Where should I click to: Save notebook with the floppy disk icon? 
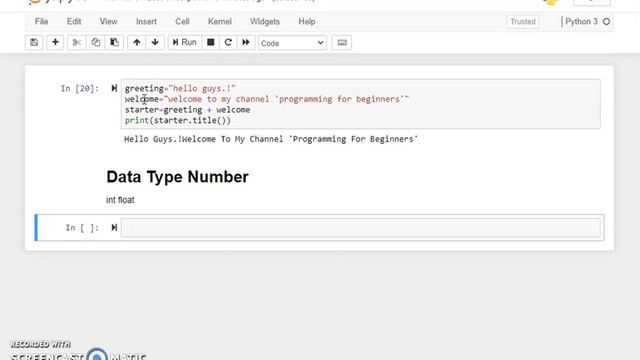(34, 42)
